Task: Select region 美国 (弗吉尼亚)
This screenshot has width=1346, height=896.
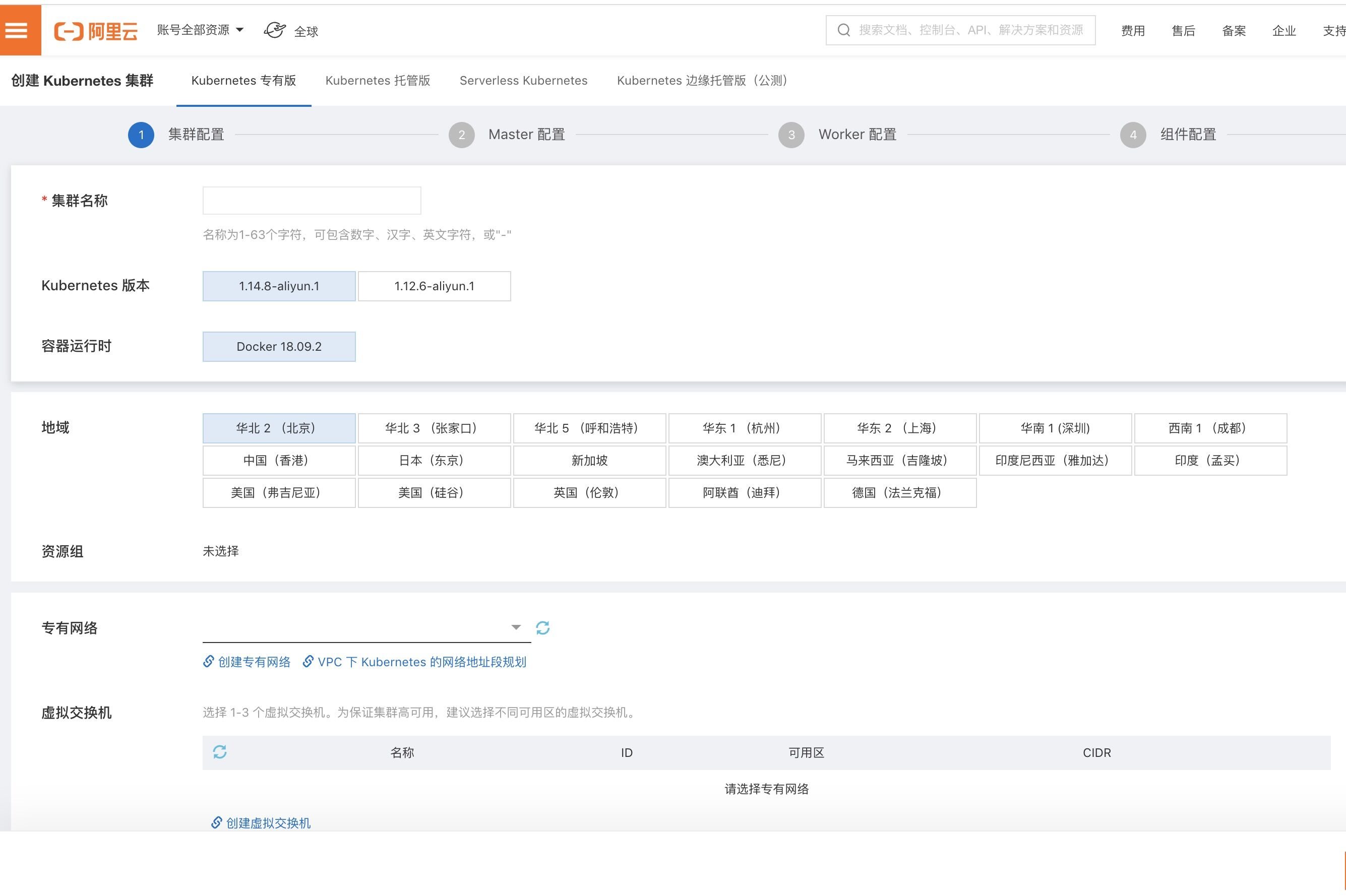Action: [279, 492]
